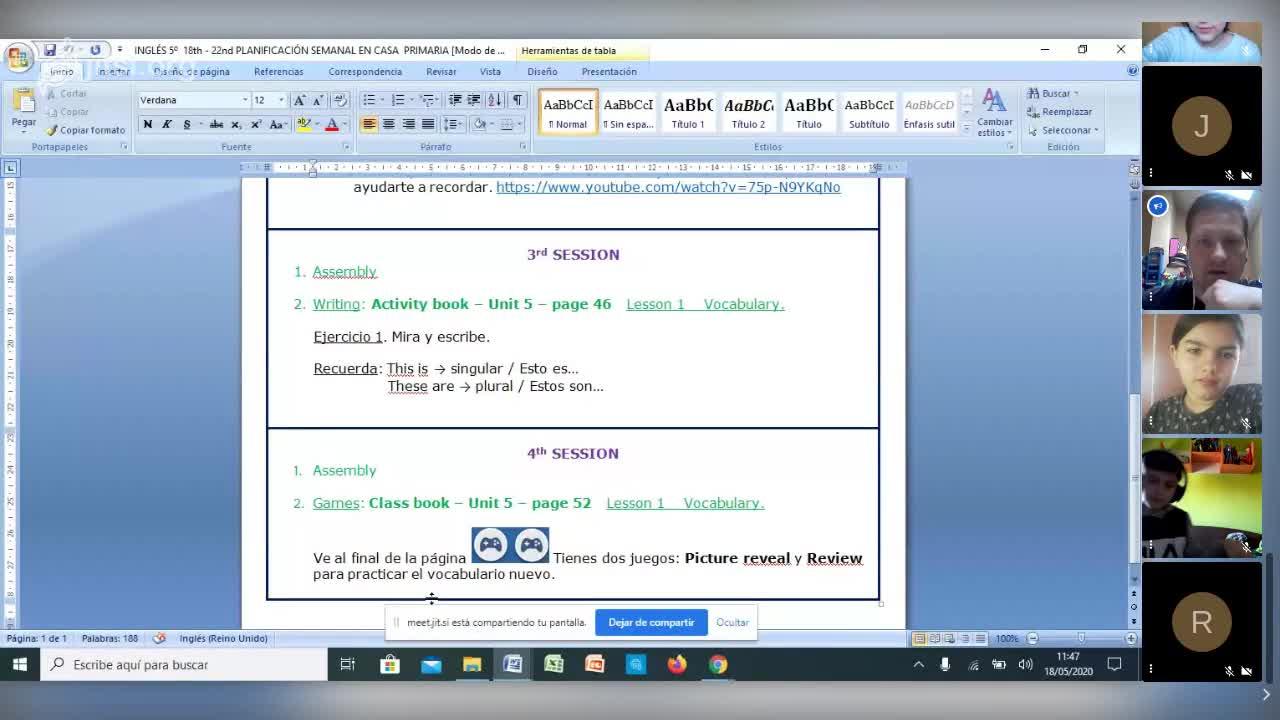
Task: Switch to the Referencias ribbon tab
Action: click(278, 72)
